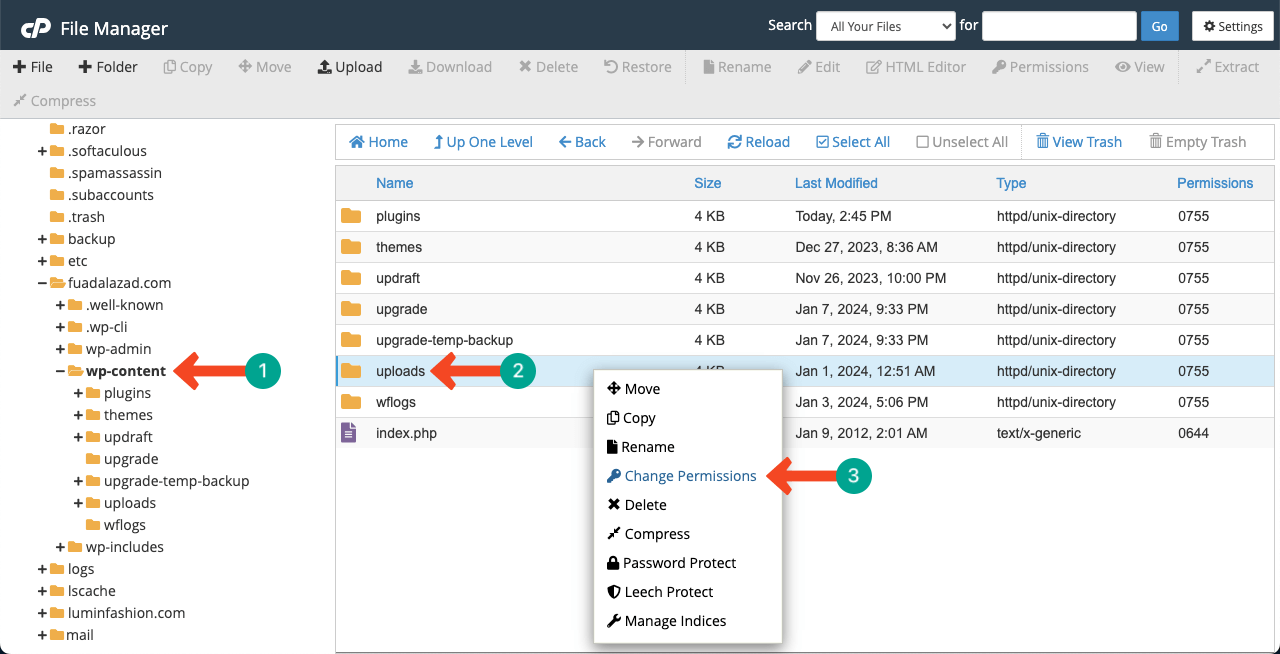The width and height of the screenshot is (1280, 654).
Task: Select the wflogs folder icon in list
Action: [x=350, y=402]
